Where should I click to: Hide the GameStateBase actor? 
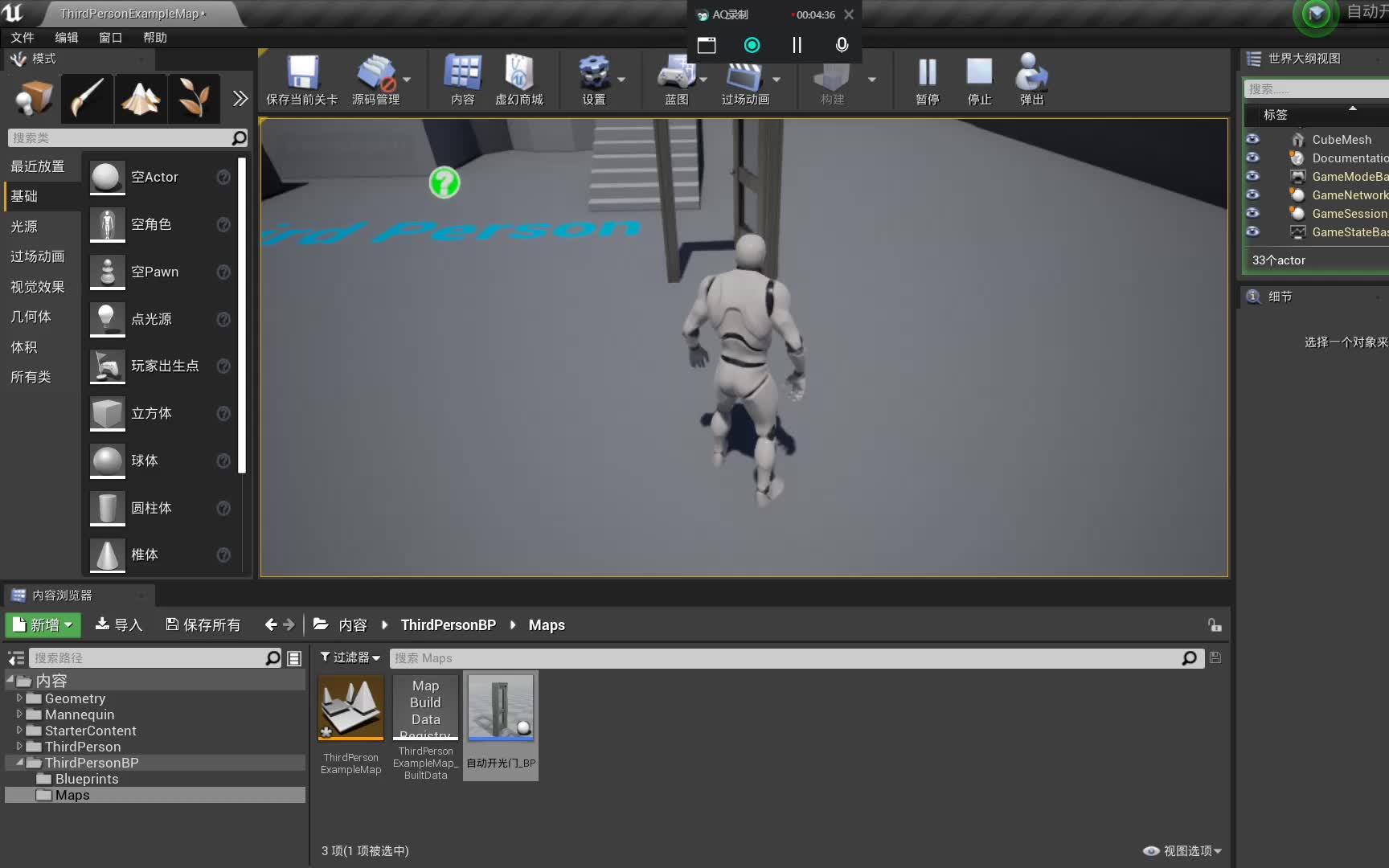(x=1252, y=231)
